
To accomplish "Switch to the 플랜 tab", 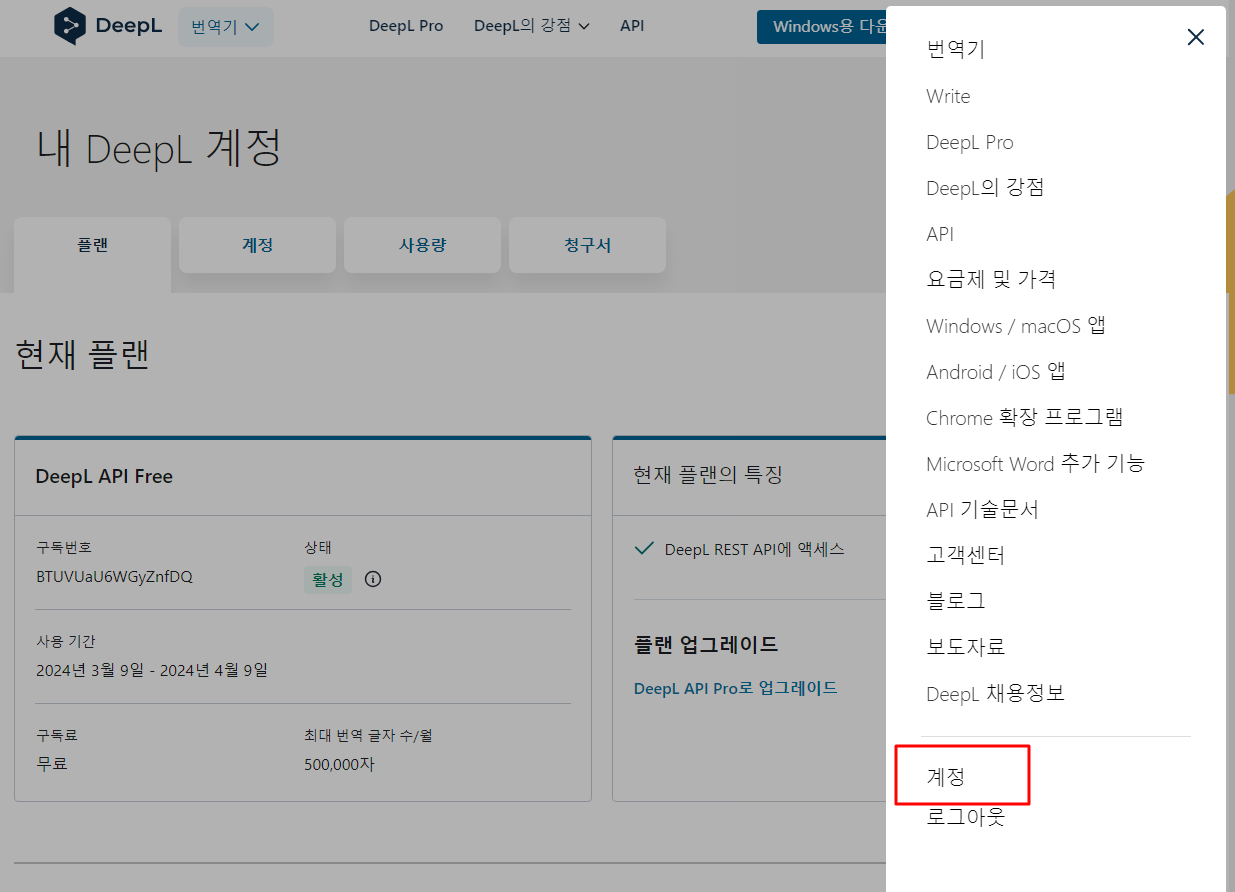I will (x=93, y=245).
